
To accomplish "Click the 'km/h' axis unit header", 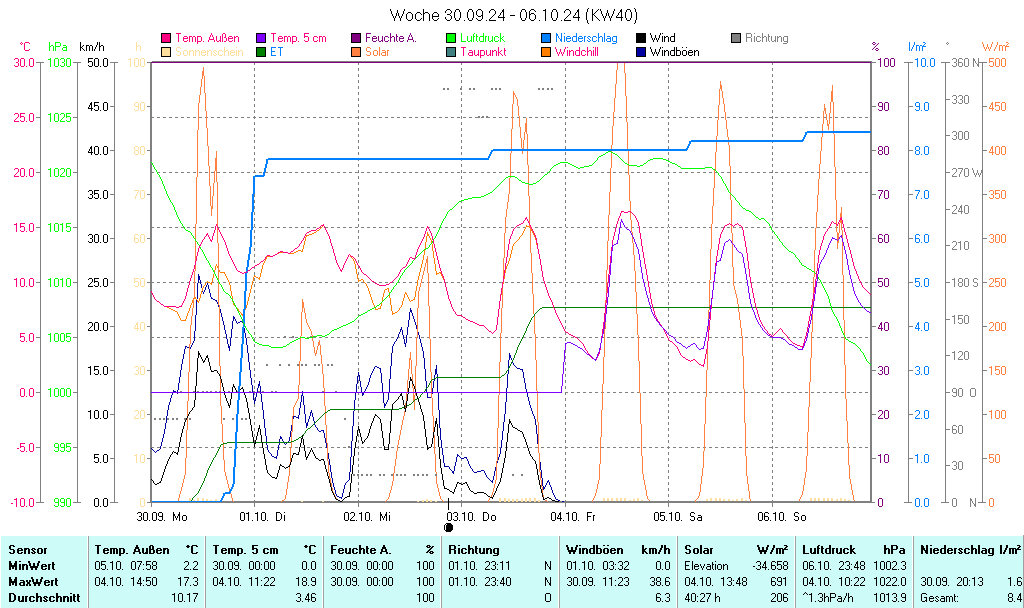I will tap(91, 47).
